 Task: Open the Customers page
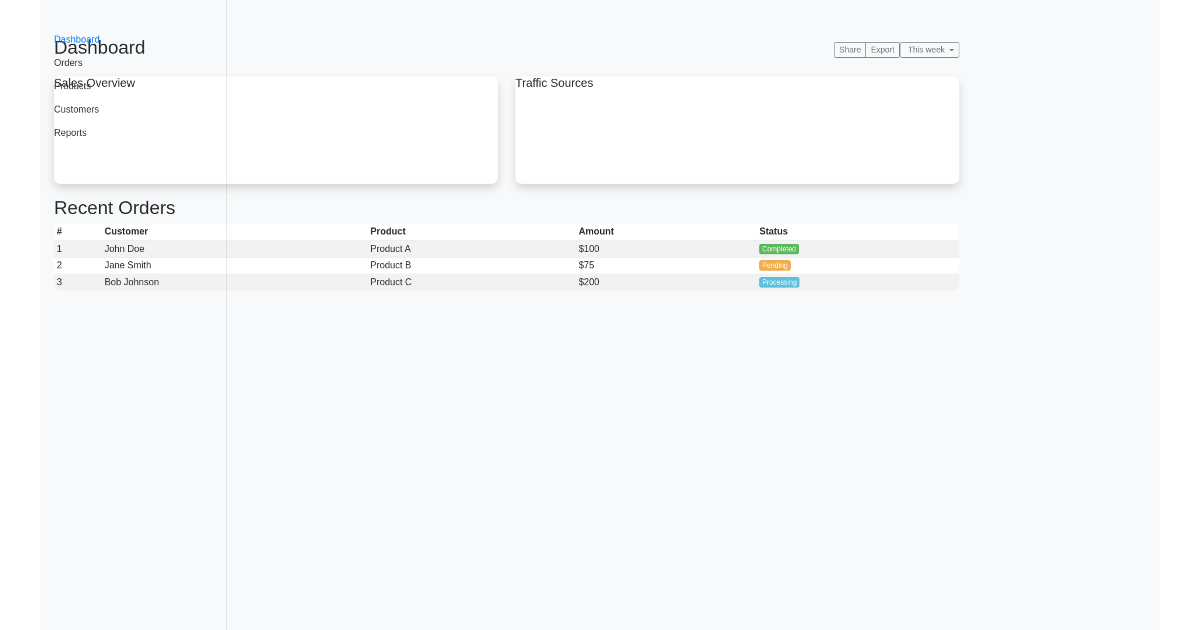click(x=76, y=109)
